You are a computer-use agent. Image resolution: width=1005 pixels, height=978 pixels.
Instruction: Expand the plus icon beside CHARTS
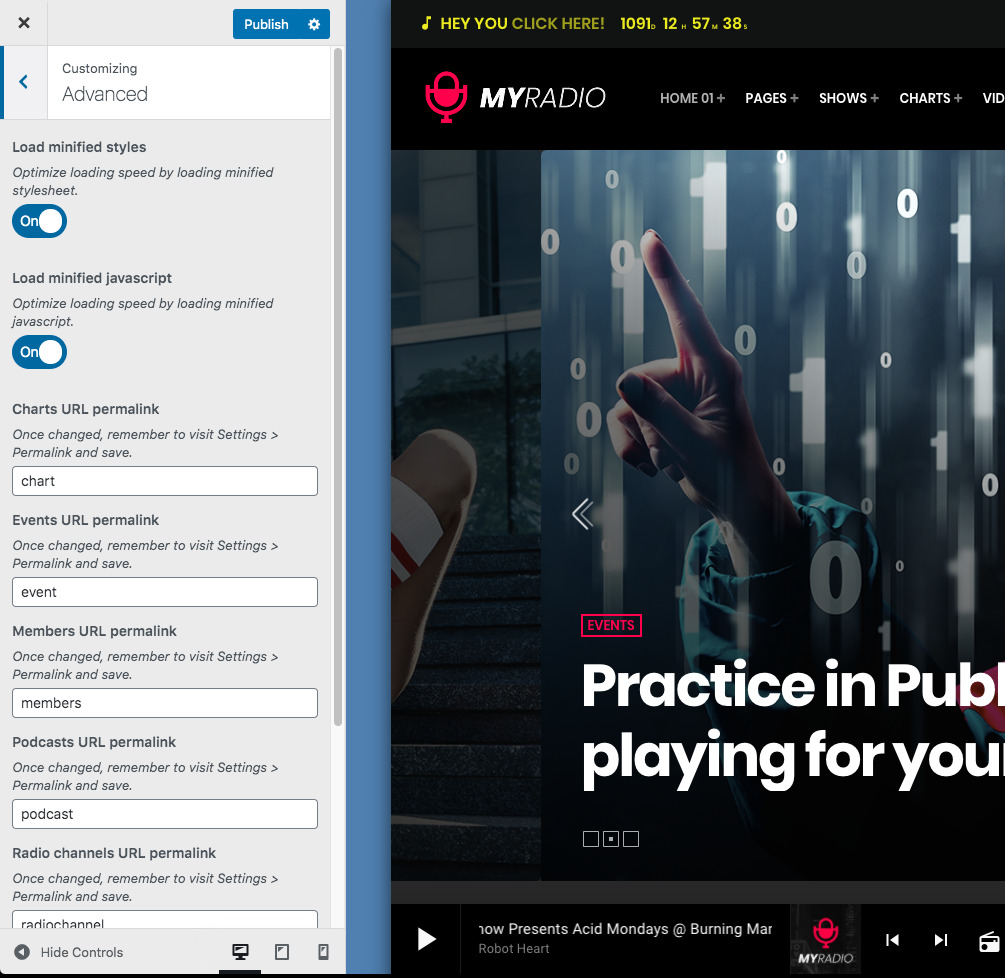[958, 98]
